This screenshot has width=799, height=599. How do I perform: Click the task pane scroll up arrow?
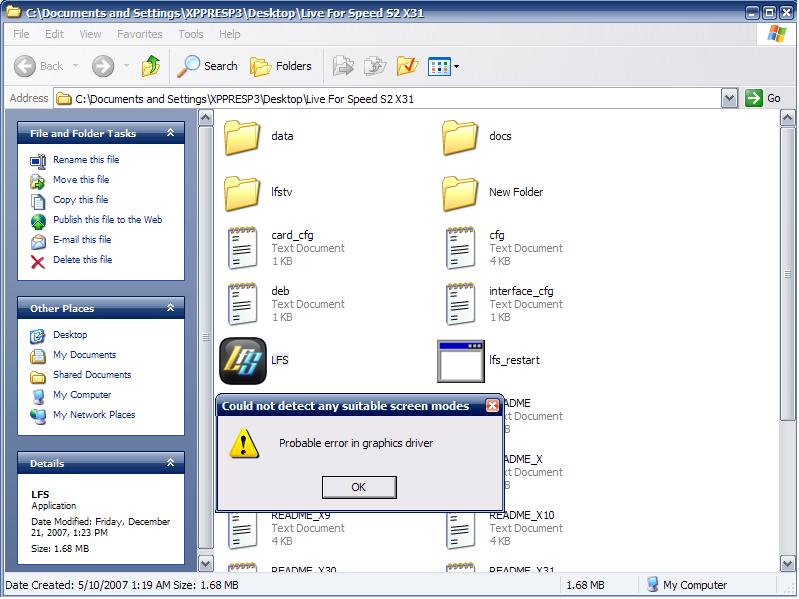pos(205,118)
